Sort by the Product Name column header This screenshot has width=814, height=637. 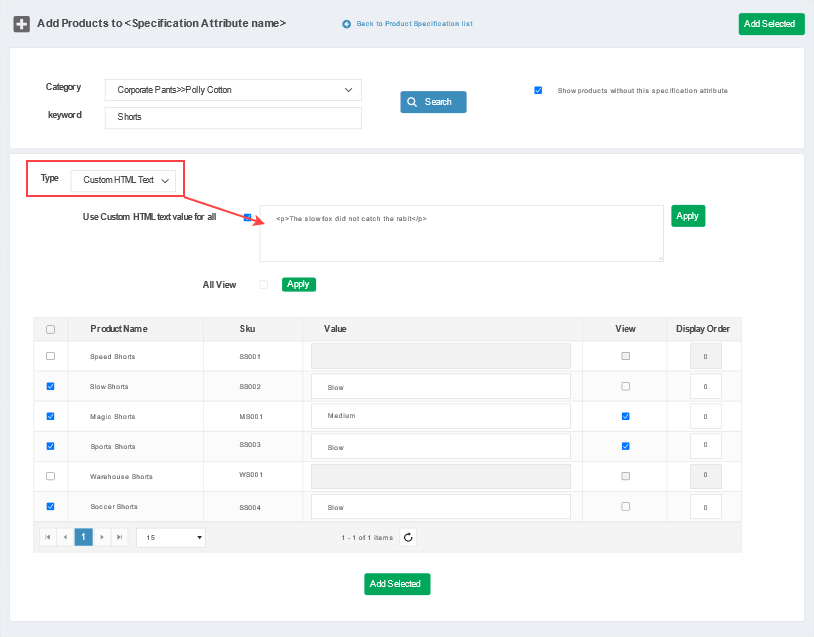pyautogui.click(x=119, y=328)
